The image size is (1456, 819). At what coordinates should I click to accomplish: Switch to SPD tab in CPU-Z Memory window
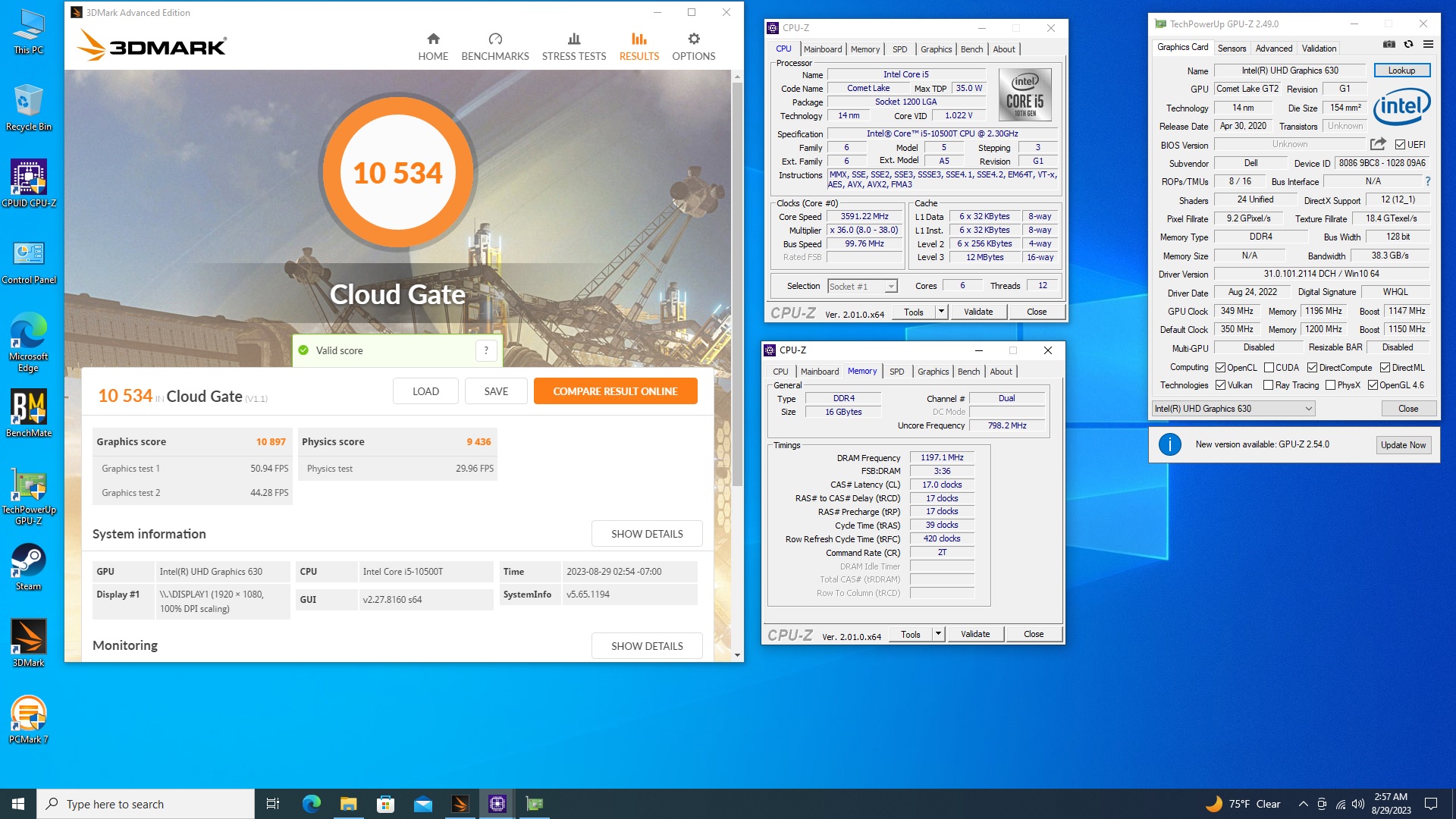[896, 372]
